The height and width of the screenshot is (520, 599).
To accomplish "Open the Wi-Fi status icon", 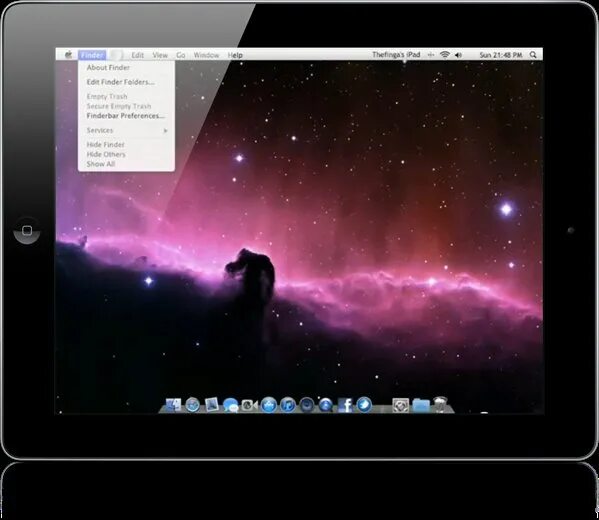I will (x=445, y=55).
